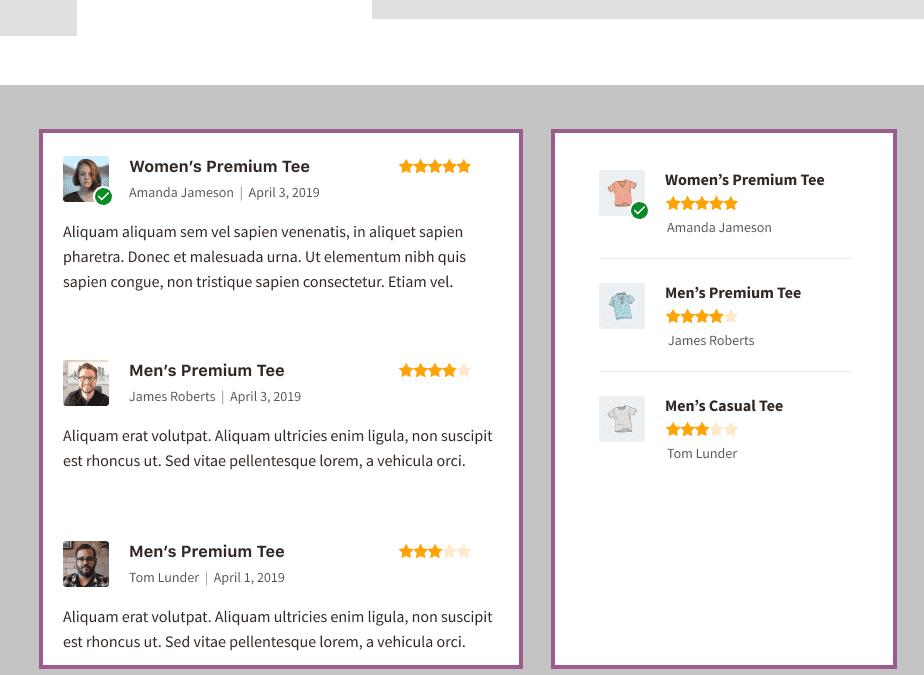Open Men's Casual Tee title link
This screenshot has width=924, height=675.
tap(724, 406)
